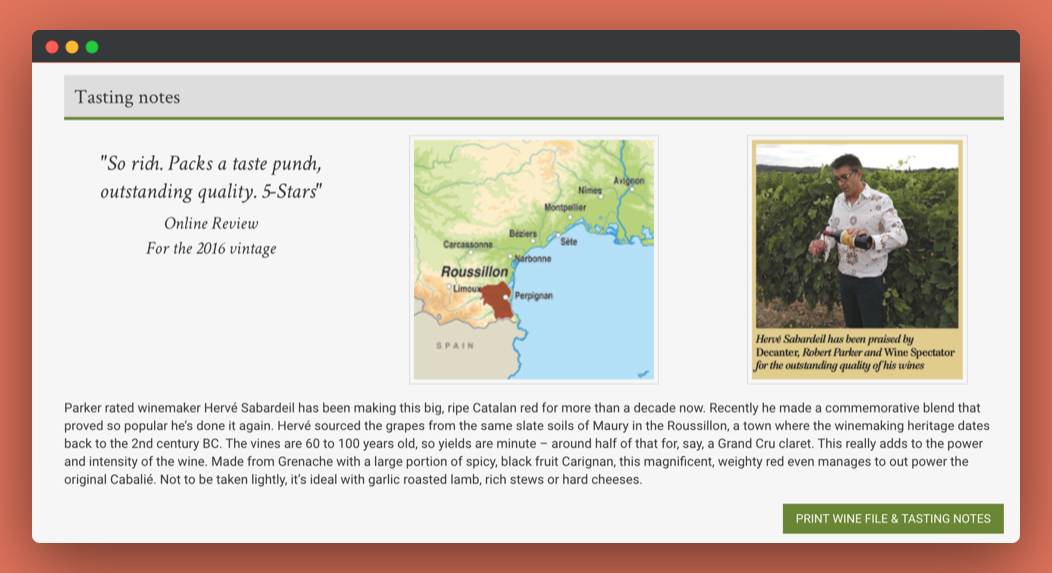Click the tasting notes description paragraph
The width and height of the screenshot is (1052, 573).
tap(527, 444)
